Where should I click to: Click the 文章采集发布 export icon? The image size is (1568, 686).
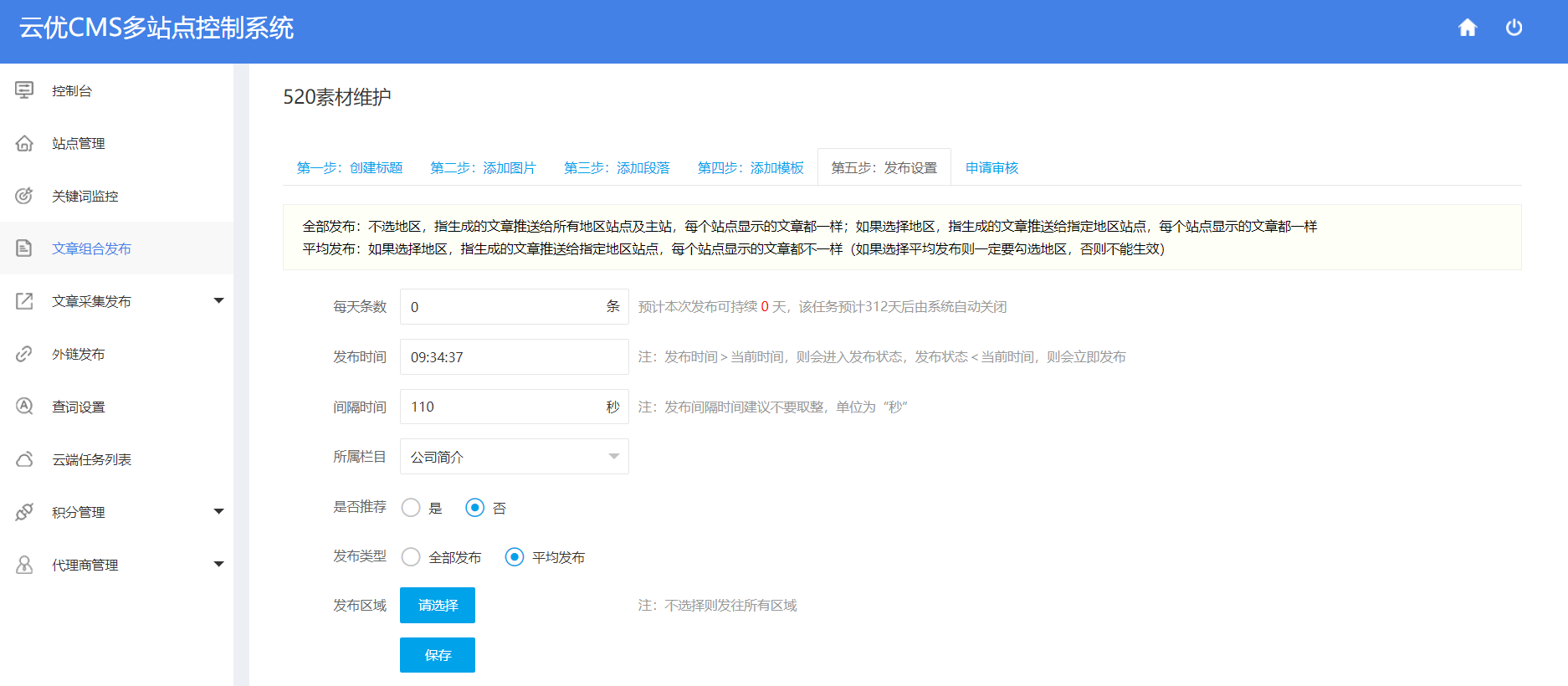24,301
